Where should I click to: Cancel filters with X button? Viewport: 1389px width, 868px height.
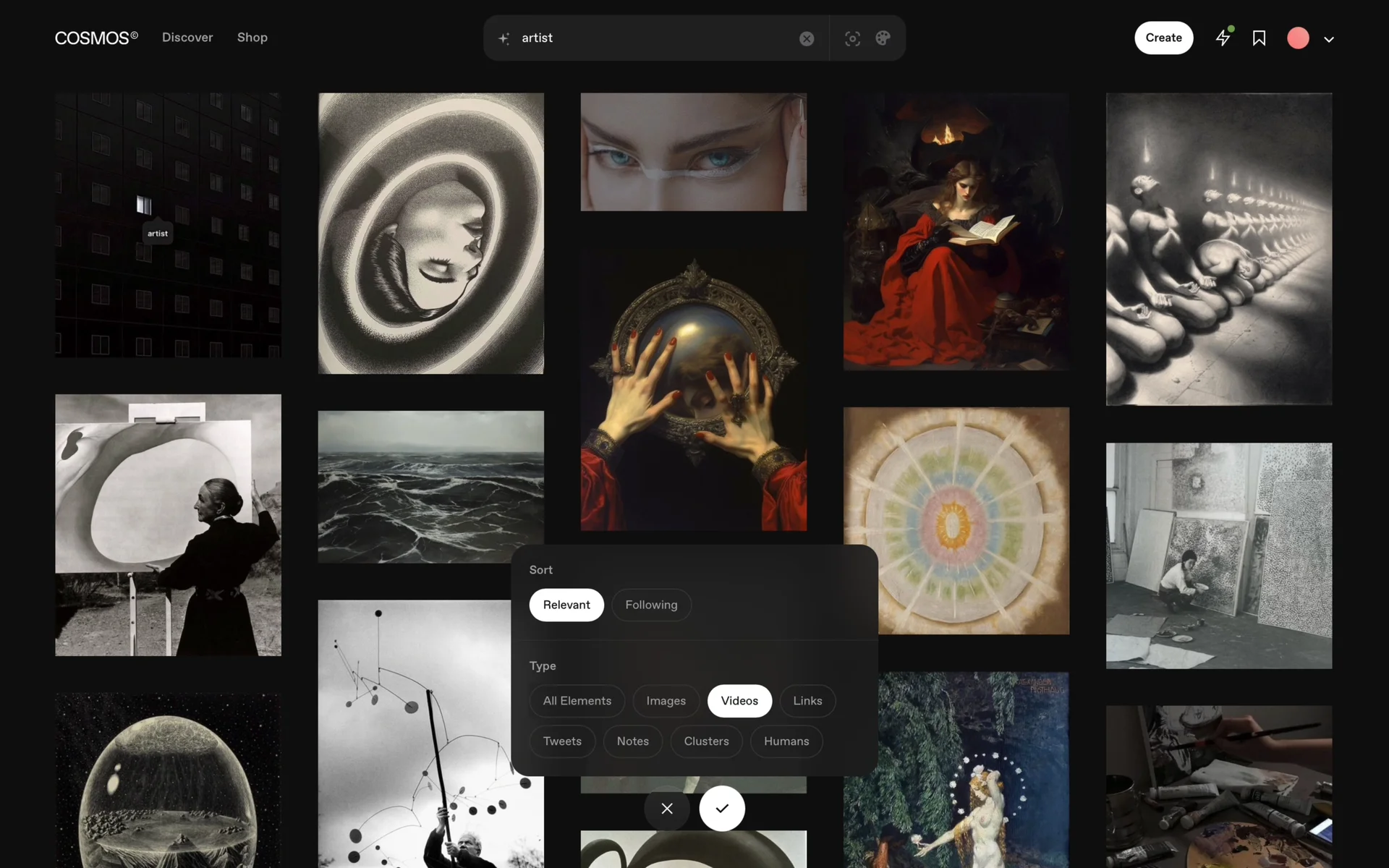pyautogui.click(x=666, y=808)
